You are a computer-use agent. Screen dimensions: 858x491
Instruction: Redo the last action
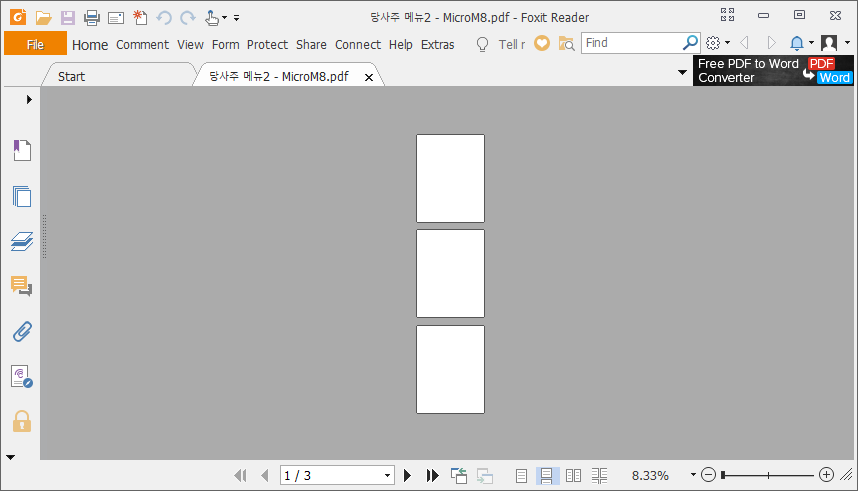[x=188, y=18]
